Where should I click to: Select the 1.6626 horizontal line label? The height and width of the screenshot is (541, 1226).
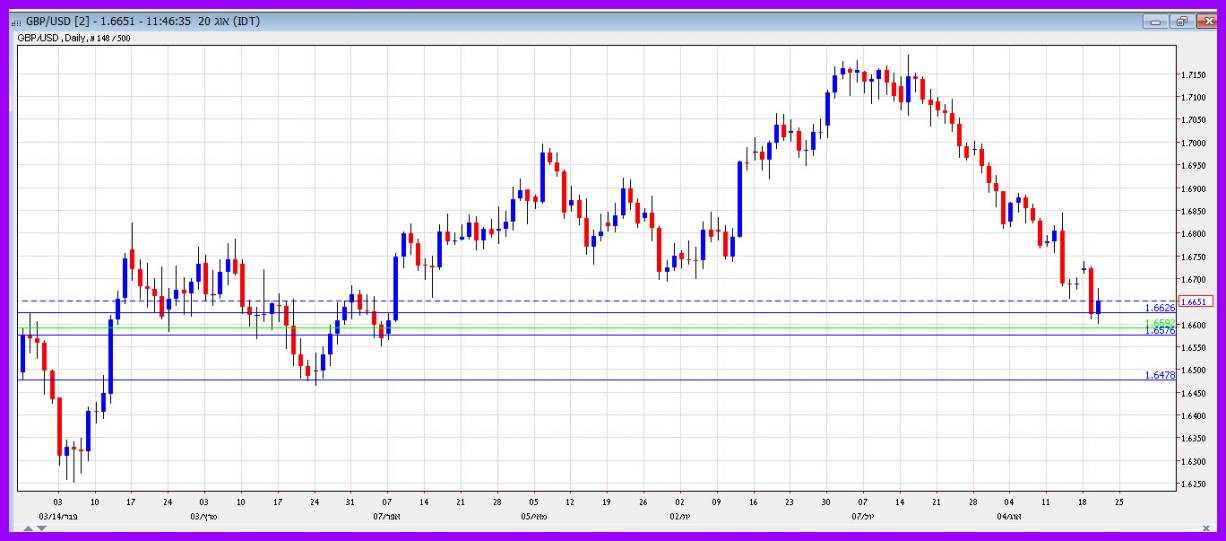(x=1160, y=308)
